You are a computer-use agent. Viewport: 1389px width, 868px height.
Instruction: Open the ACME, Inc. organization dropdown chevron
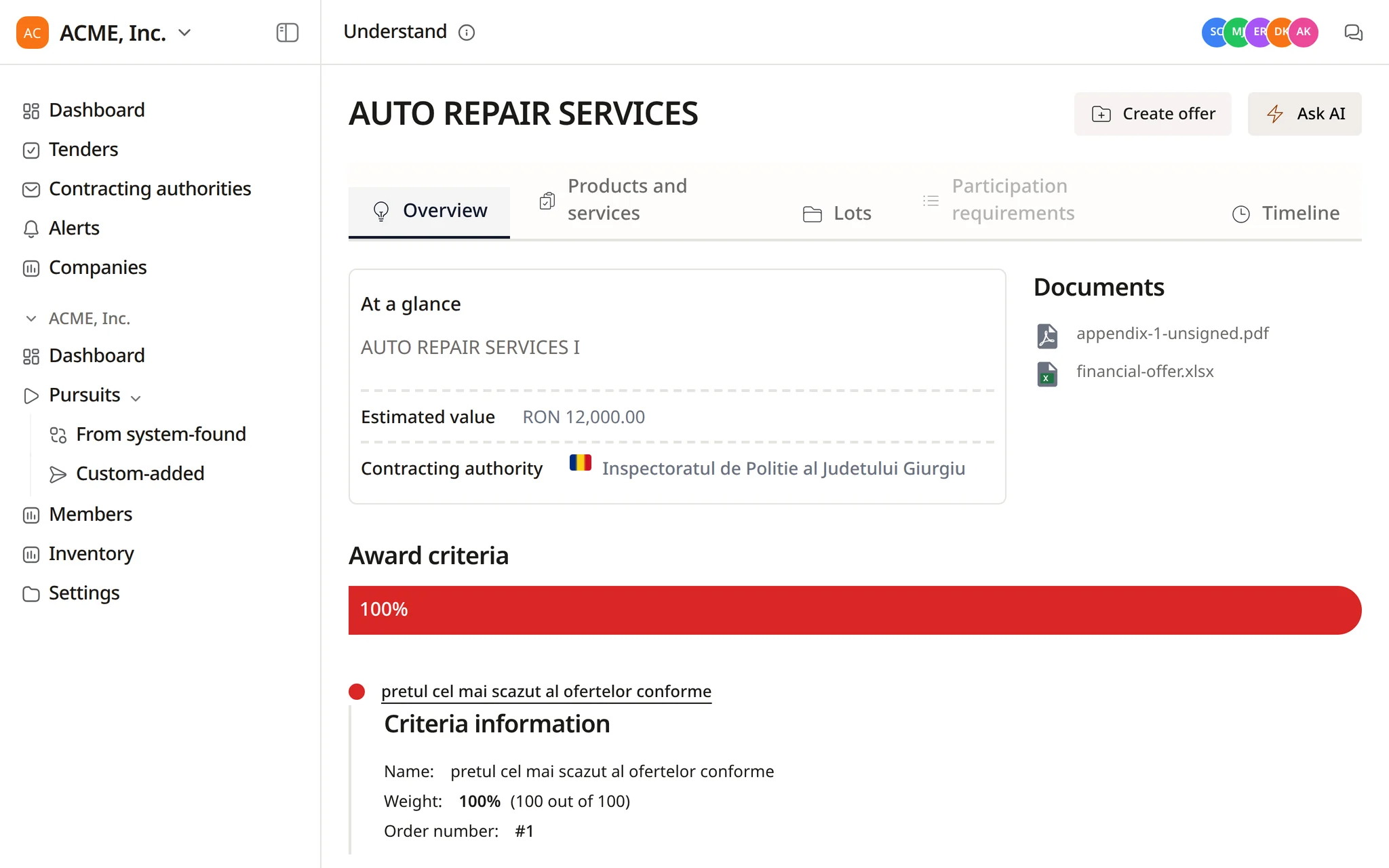pos(184,33)
